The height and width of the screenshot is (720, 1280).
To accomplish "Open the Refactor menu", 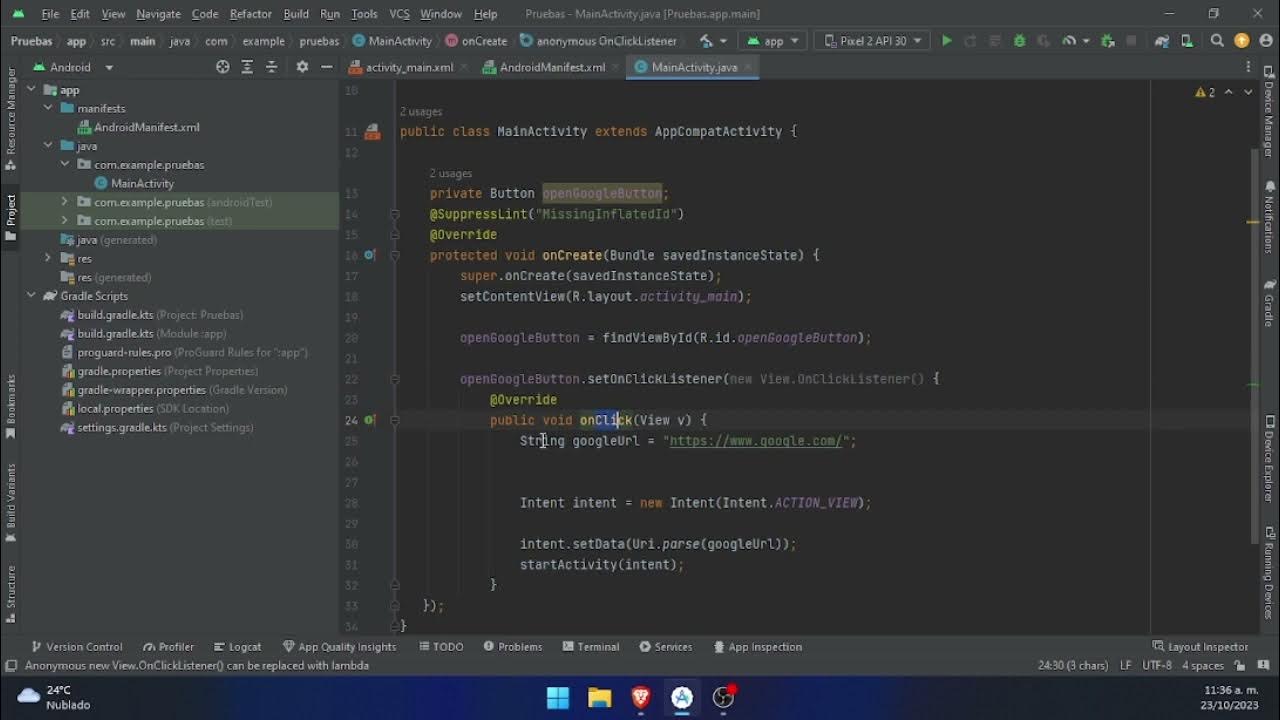I will [x=250, y=14].
